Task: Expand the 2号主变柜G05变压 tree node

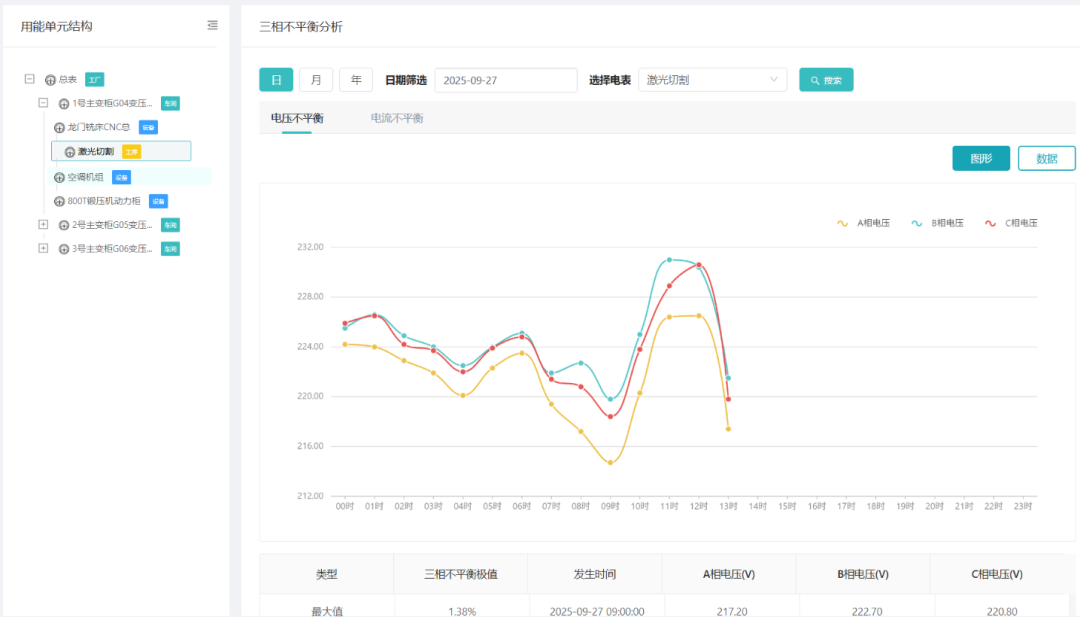Action: 43,224
